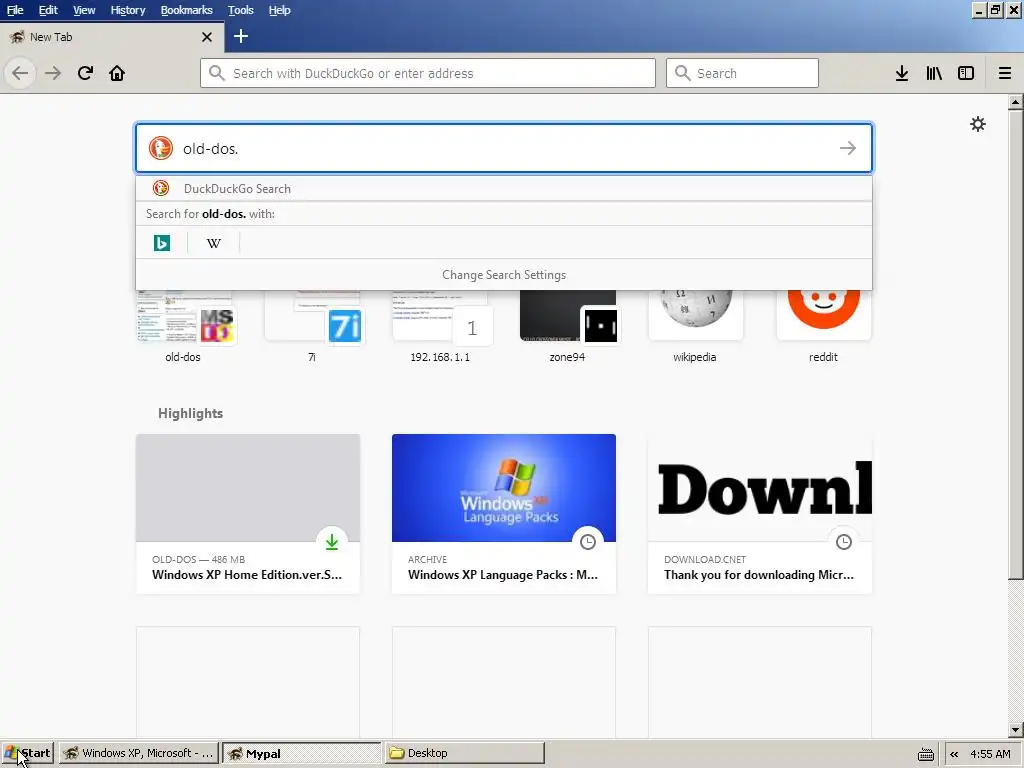The image size is (1024, 768).
Task: Open the Downloads toolbar icon
Action: [x=902, y=73]
